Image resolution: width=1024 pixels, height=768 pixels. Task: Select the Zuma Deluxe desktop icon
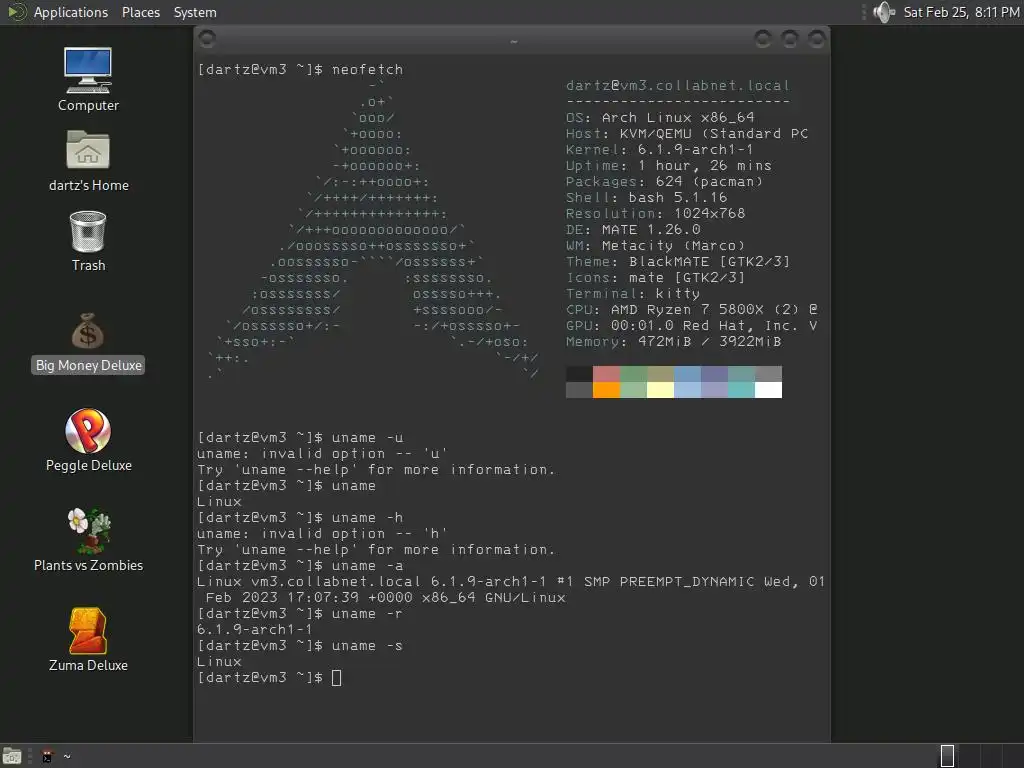point(88,640)
